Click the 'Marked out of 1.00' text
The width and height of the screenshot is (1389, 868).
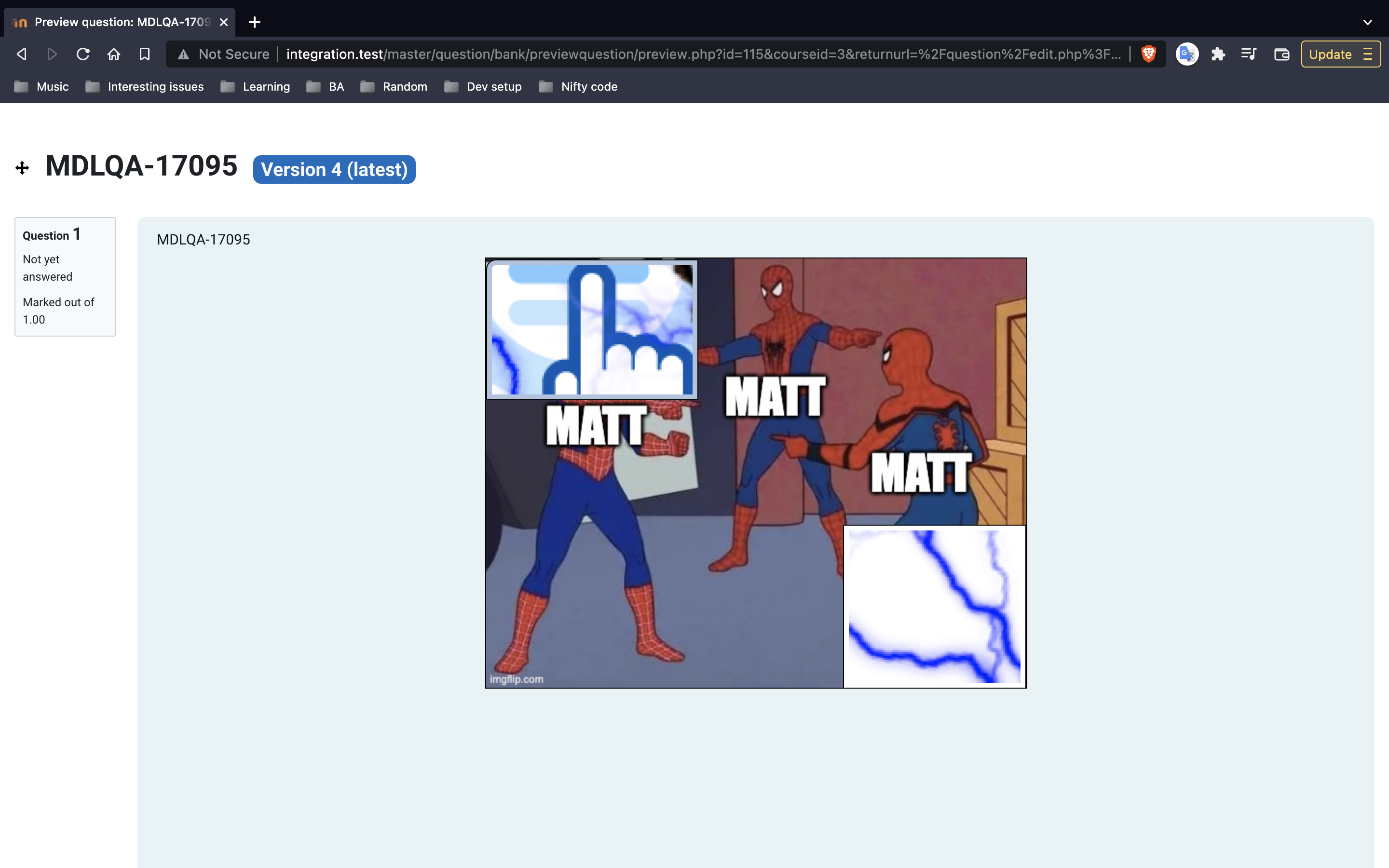[58, 311]
